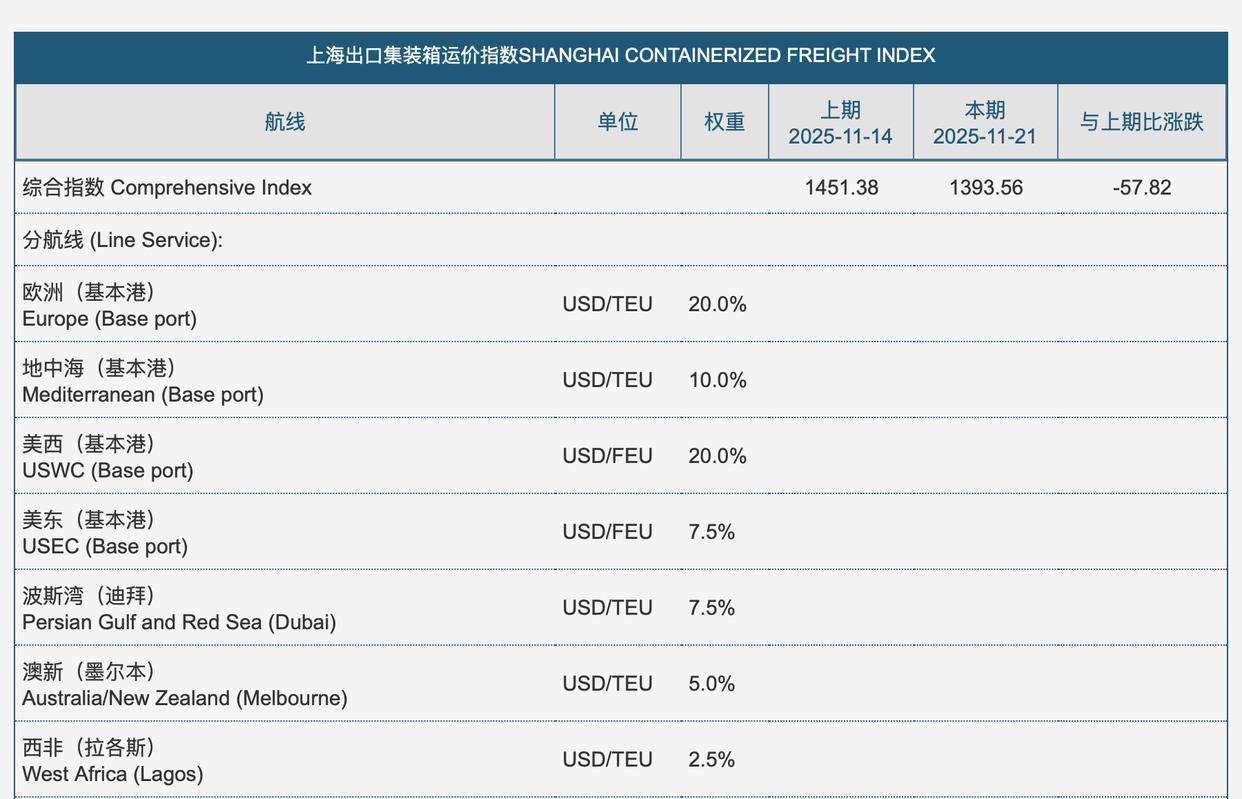1242x799 pixels.
Task: Select the Europe (Base port) route
Action: click(109, 305)
